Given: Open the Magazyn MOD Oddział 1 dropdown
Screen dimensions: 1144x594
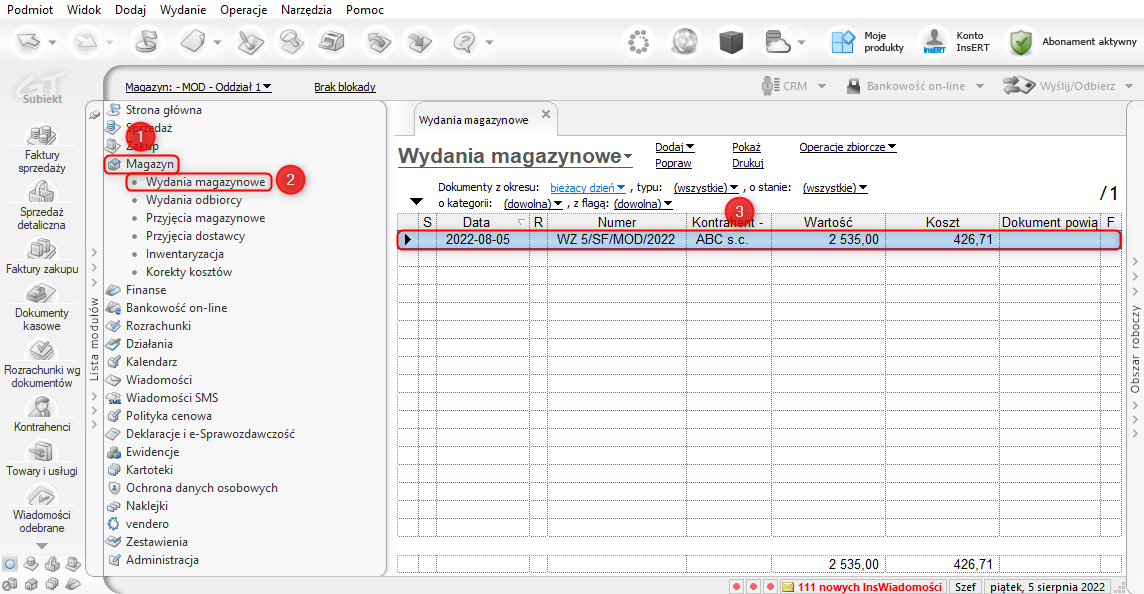Looking at the screenshot, I should [x=198, y=87].
